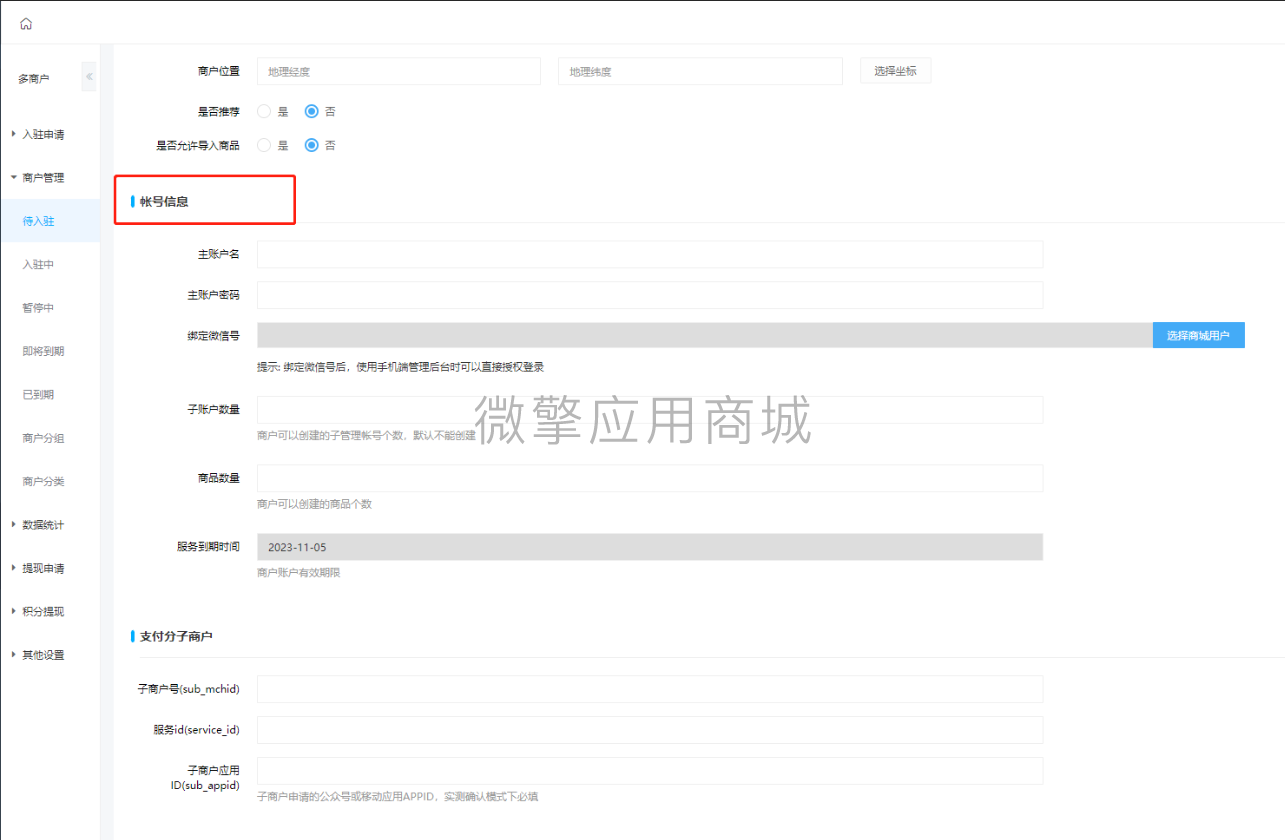Click the hint 商户可以创建的子管理帐号个数
The image size is (1285, 840).
367,436
